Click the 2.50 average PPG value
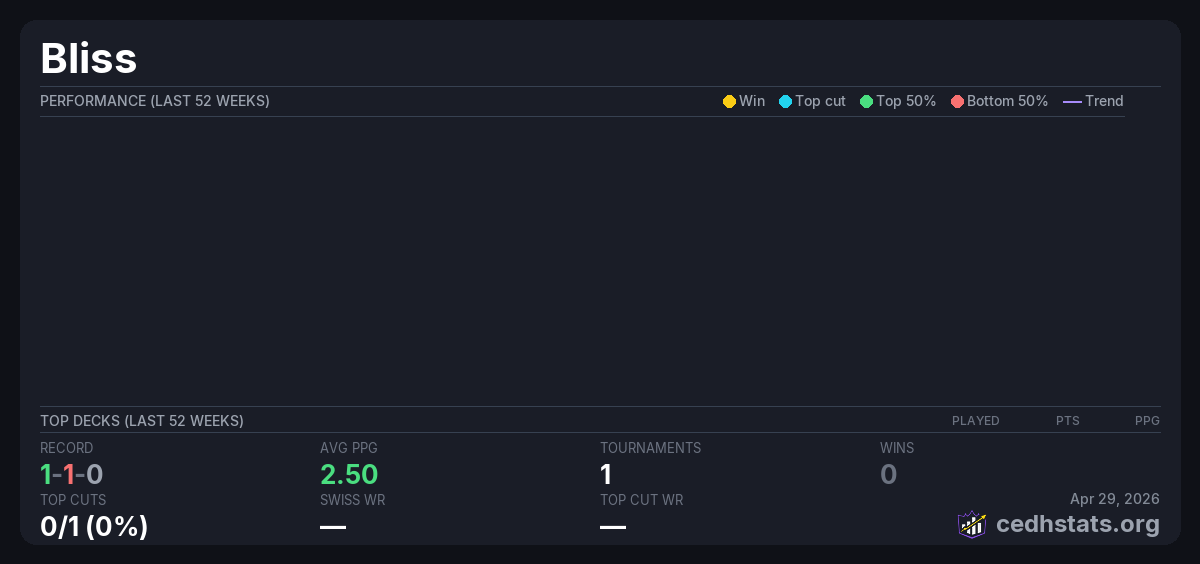The width and height of the screenshot is (1200, 564). click(x=349, y=474)
